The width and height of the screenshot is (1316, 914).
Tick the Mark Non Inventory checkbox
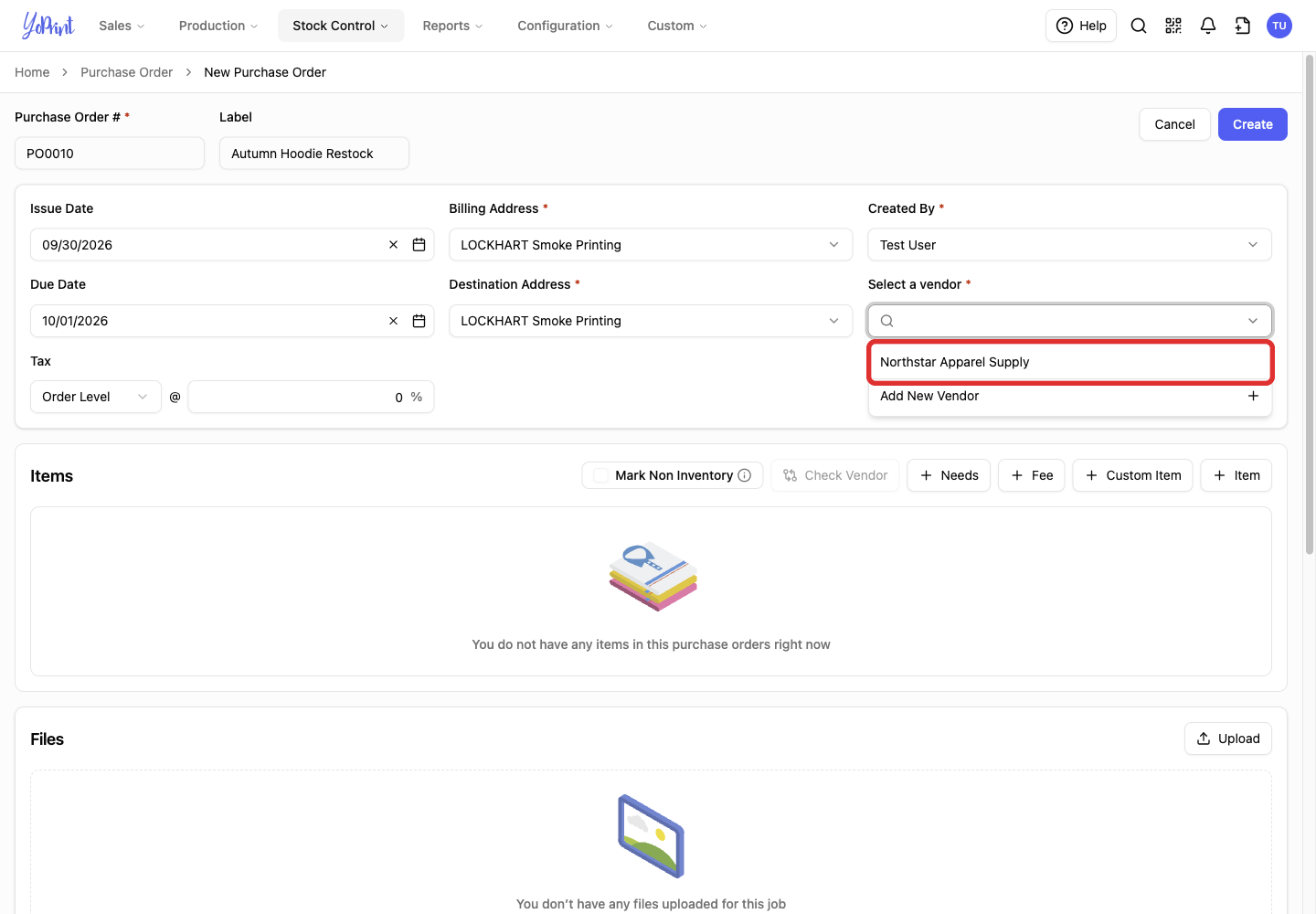601,475
